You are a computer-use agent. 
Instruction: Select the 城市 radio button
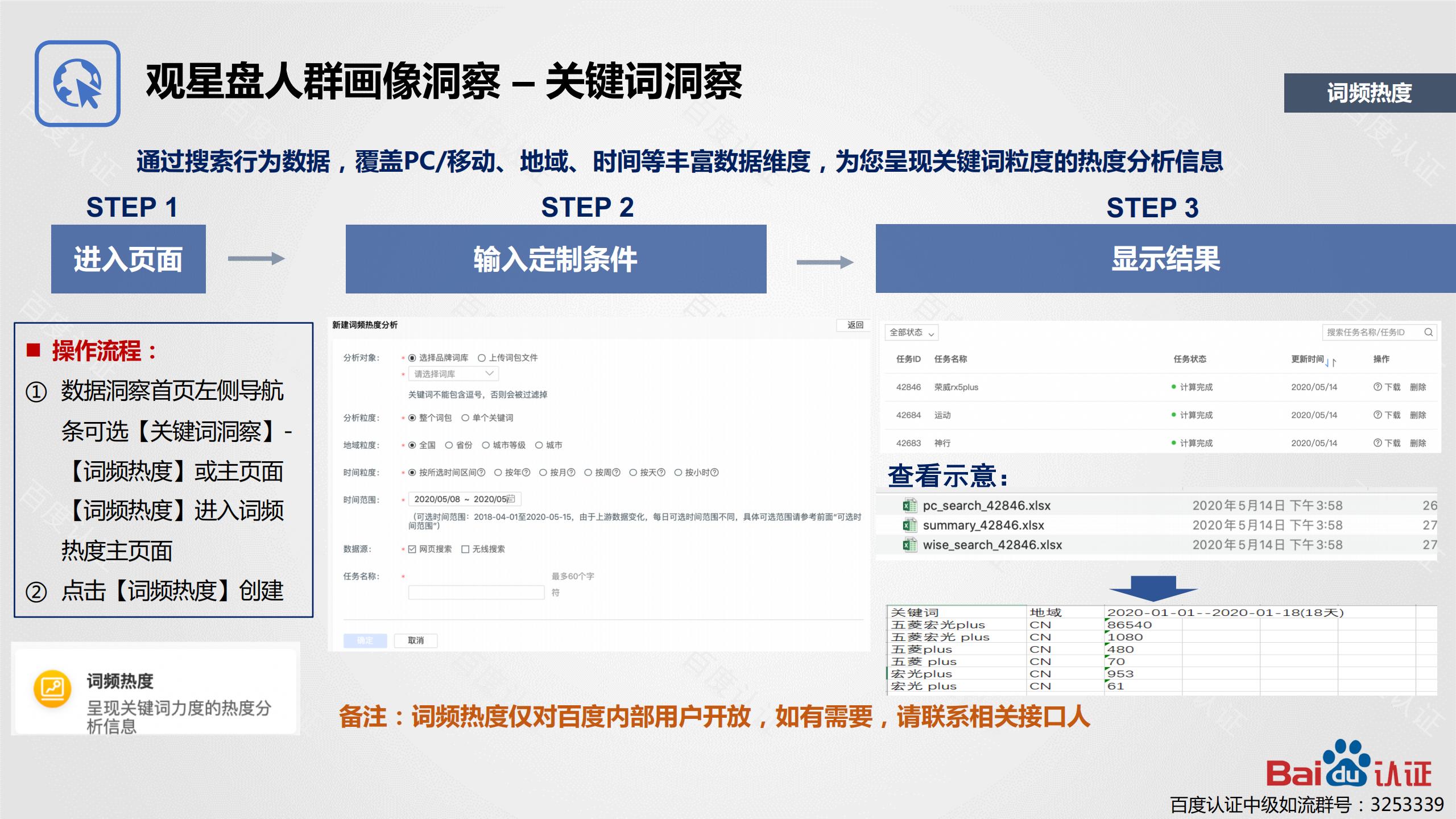[539, 445]
